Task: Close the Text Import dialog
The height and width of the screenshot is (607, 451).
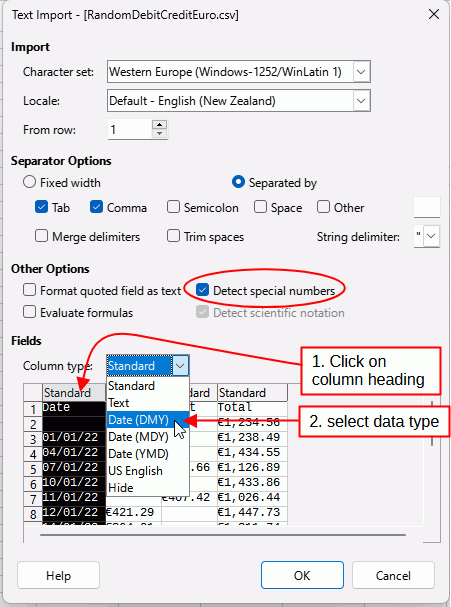Action: click(434, 15)
